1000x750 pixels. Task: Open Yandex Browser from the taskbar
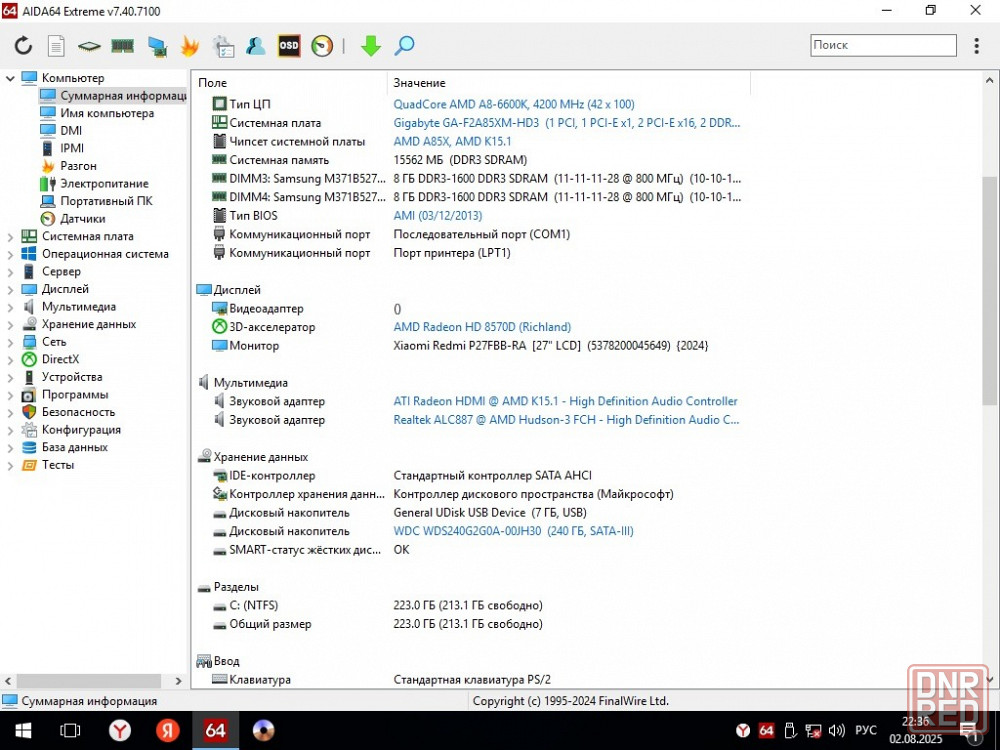click(119, 730)
